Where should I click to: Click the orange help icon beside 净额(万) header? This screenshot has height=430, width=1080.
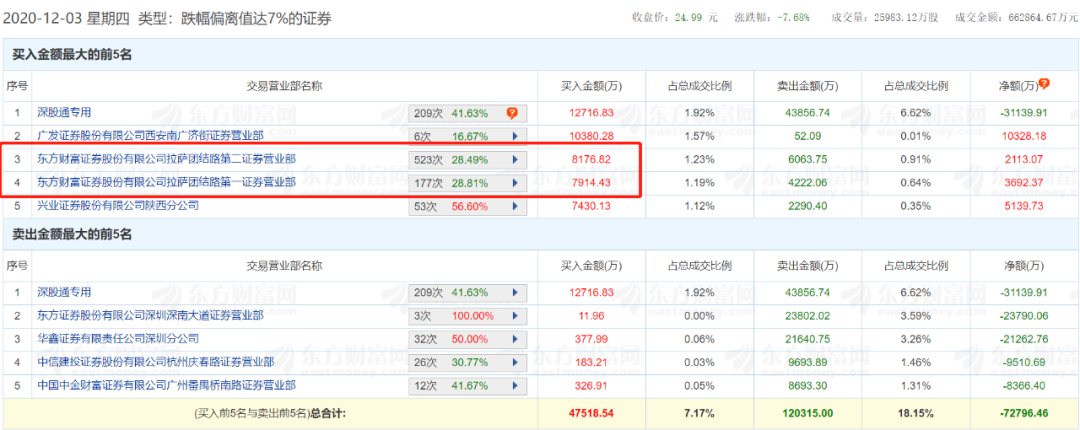click(x=1044, y=84)
